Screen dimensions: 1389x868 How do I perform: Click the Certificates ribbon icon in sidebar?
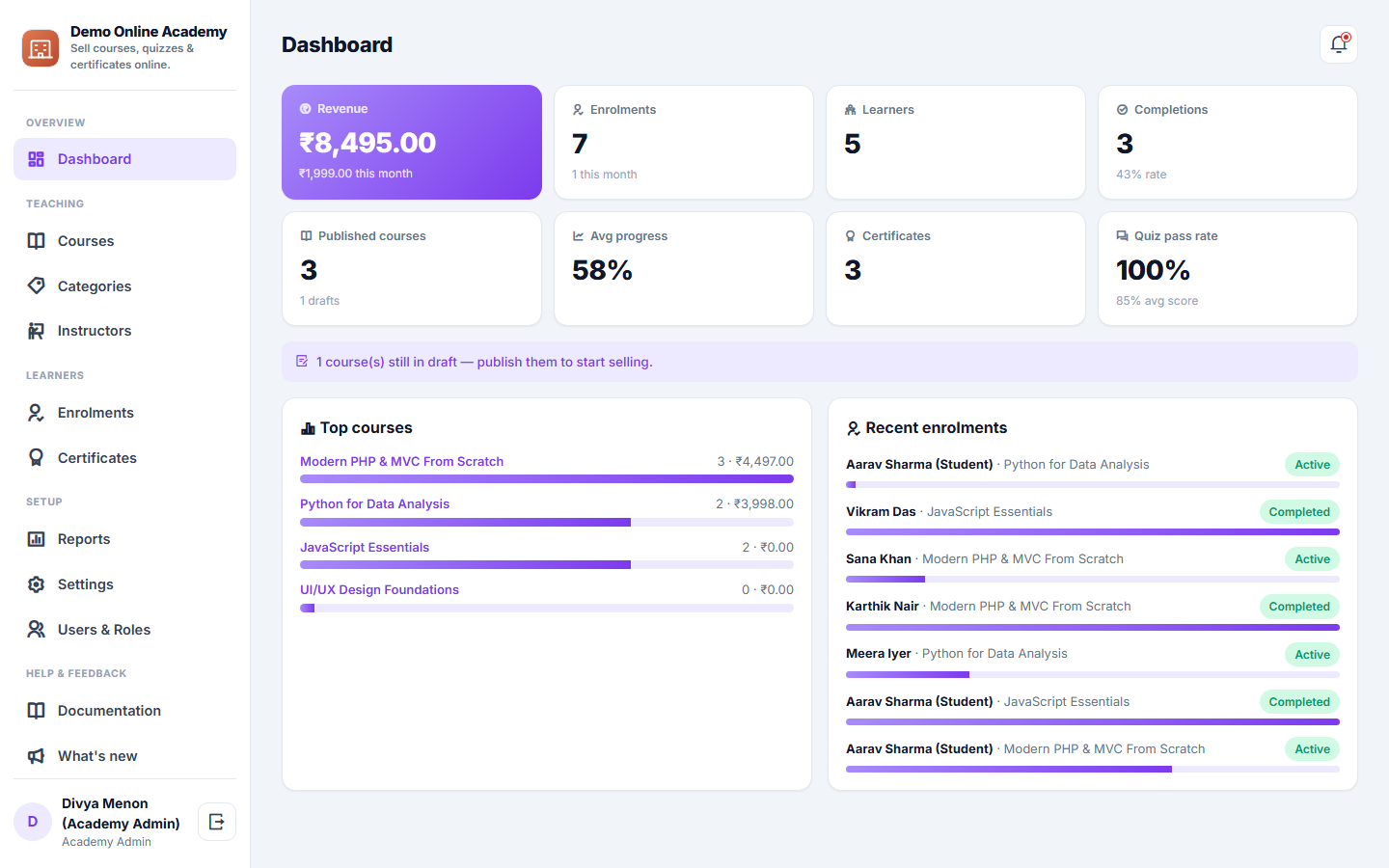point(36,458)
